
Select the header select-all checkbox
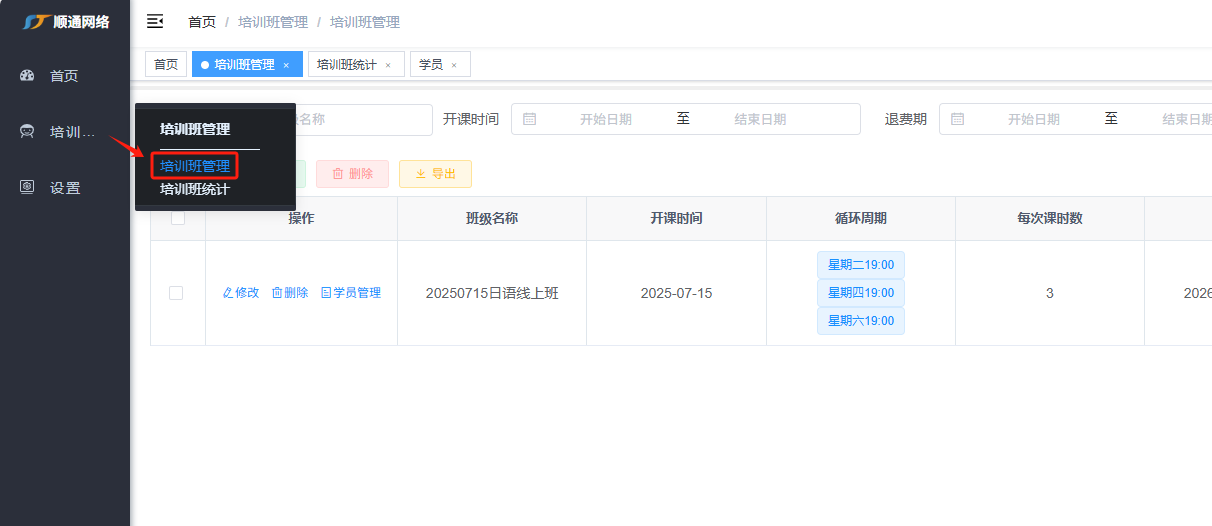(x=178, y=218)
